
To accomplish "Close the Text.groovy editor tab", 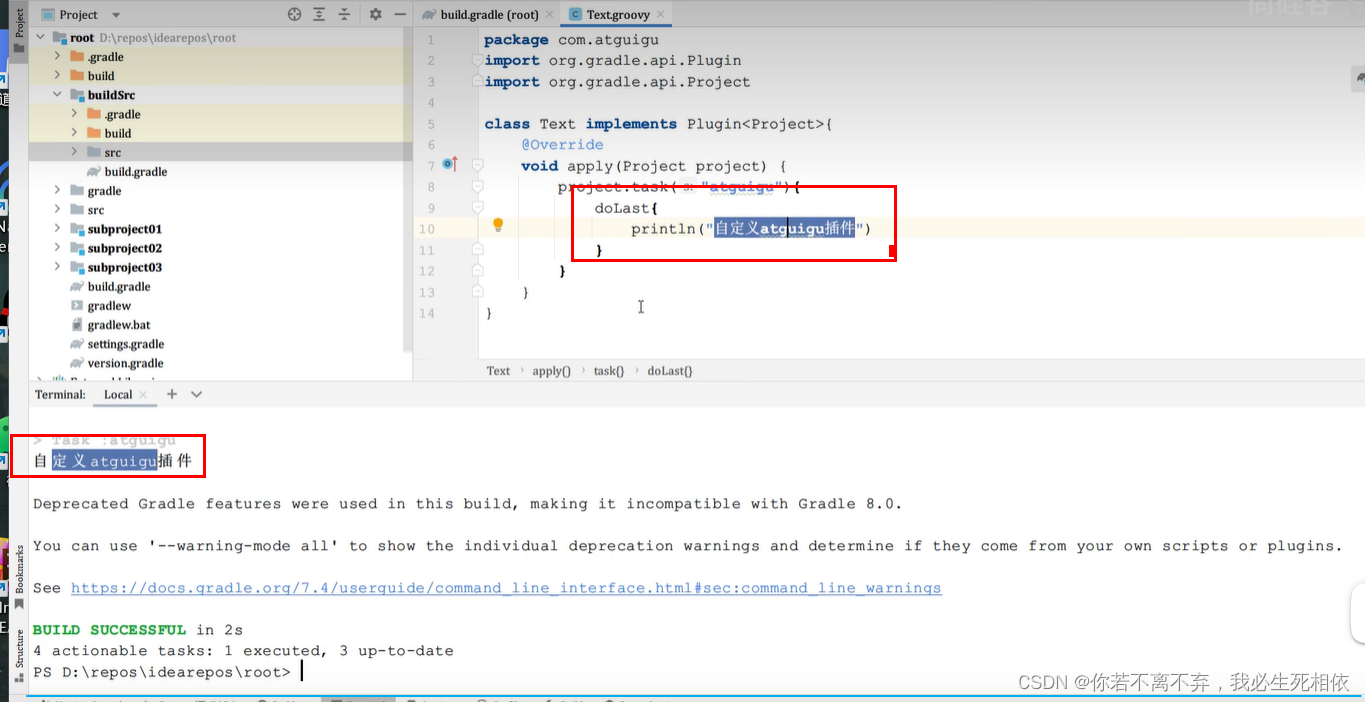I will point(660,15).
